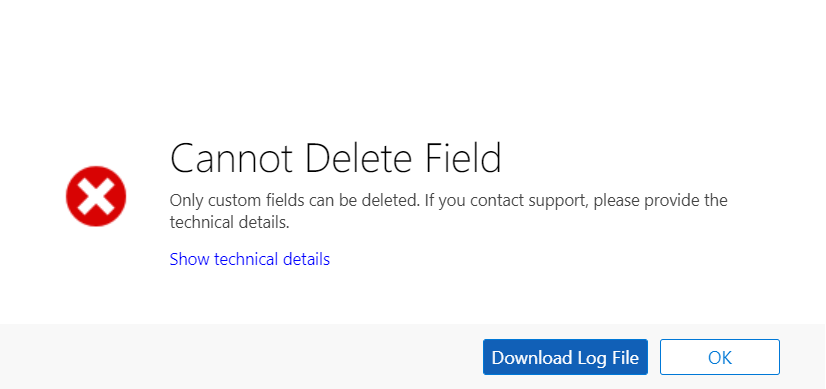
Task: Click the empty white area above the title
Action: [x=413, y=63]
